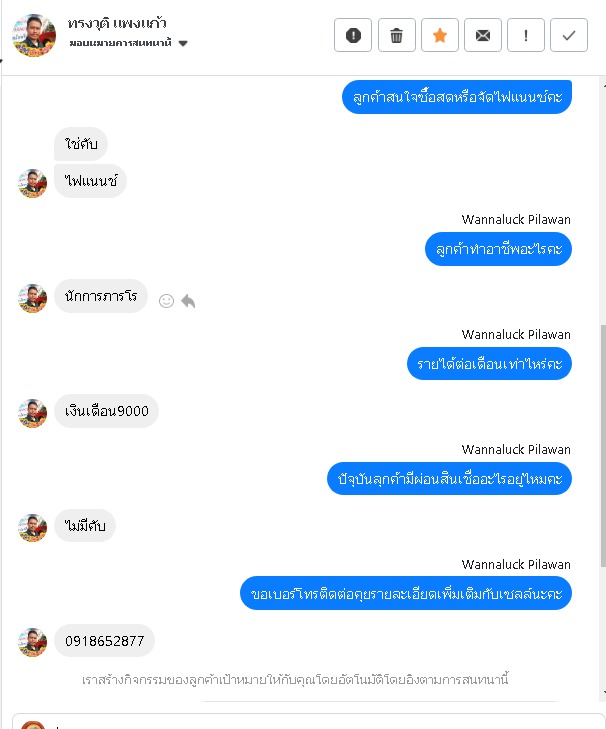Image resolution: width=606 pixels, height=729 pixels.
Task: Click the spam report icon button
Action: 353,35
